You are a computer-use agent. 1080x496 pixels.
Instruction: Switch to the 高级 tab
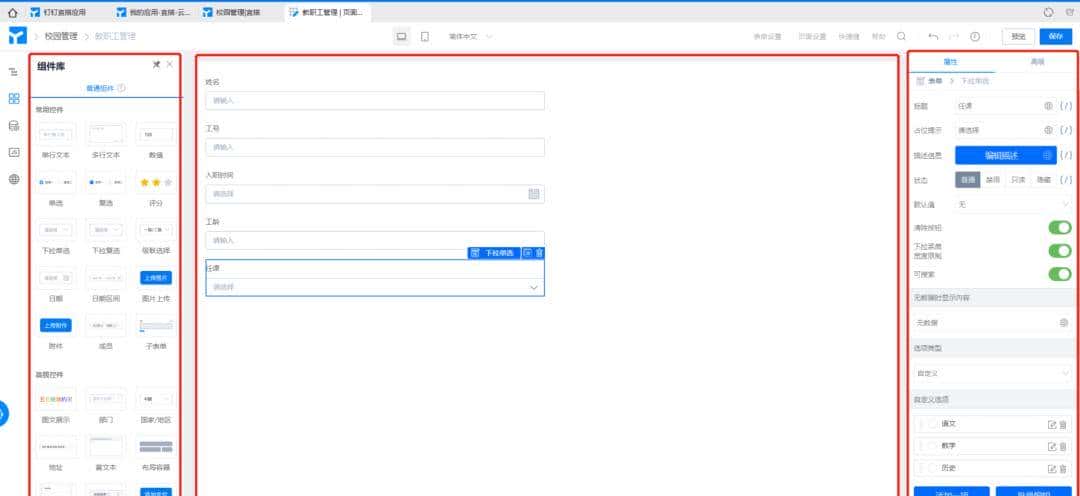point(1037,62)
